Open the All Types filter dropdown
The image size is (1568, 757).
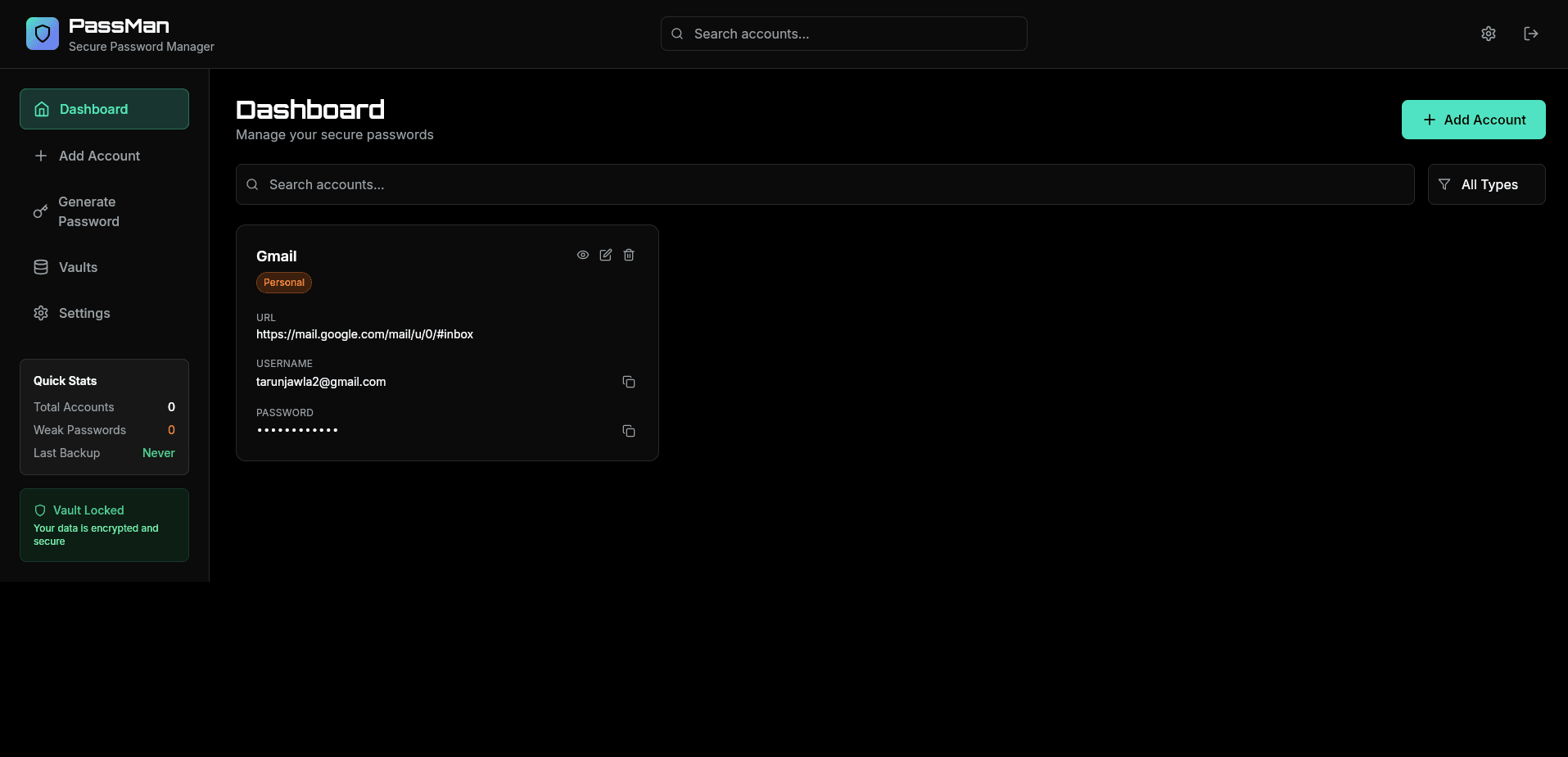(1485, 184)
